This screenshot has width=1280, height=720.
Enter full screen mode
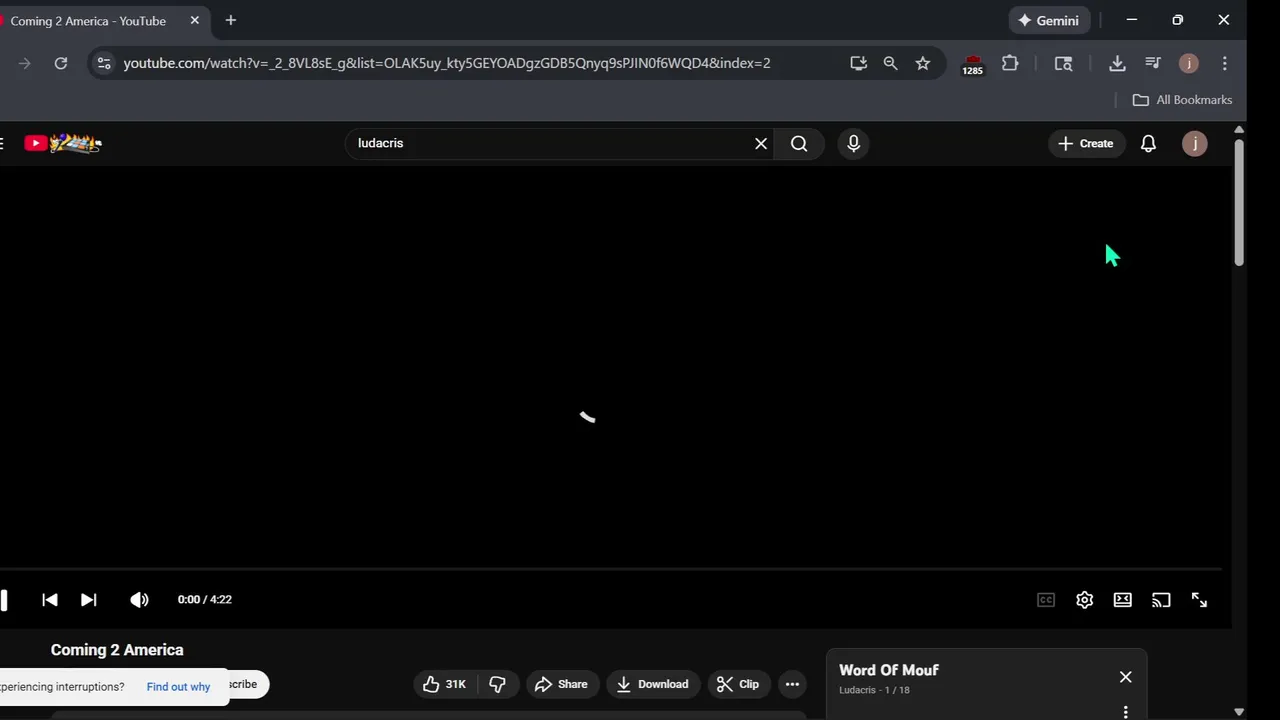pyautogui.click(x=1199, y=600)
